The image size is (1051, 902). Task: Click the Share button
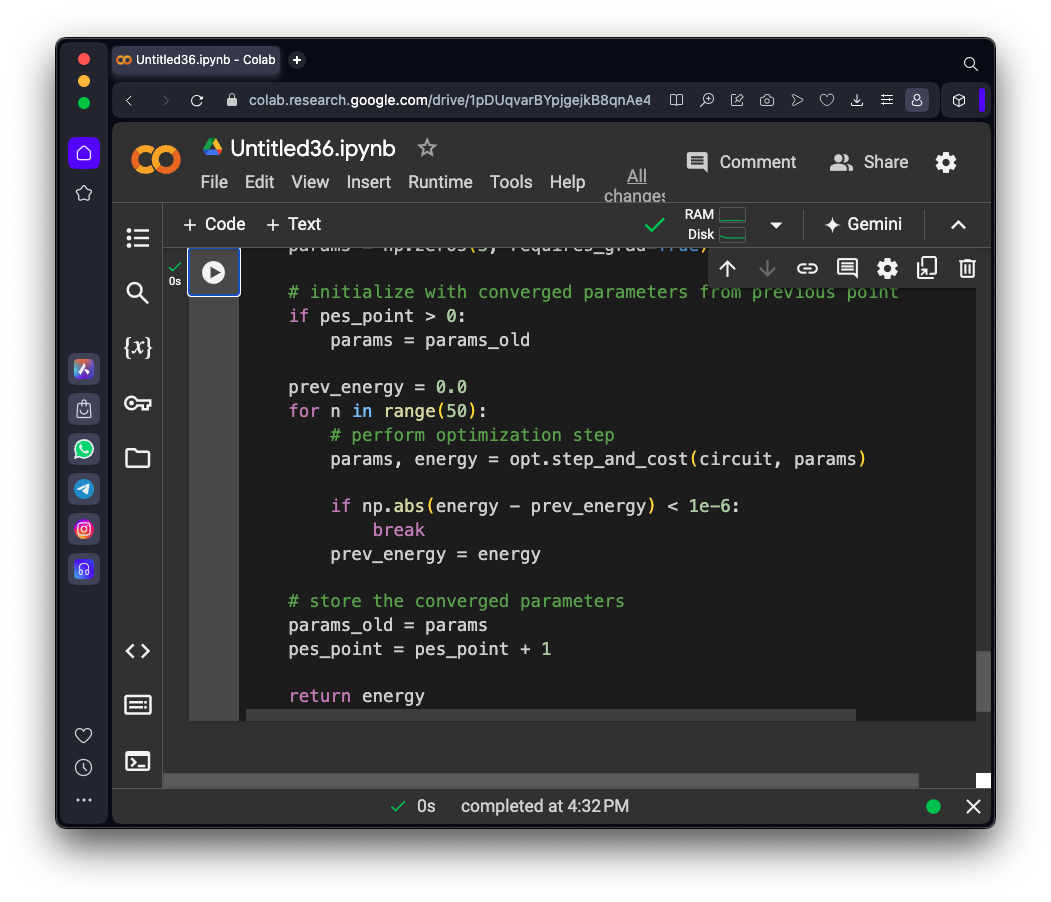tap(869, 162)
